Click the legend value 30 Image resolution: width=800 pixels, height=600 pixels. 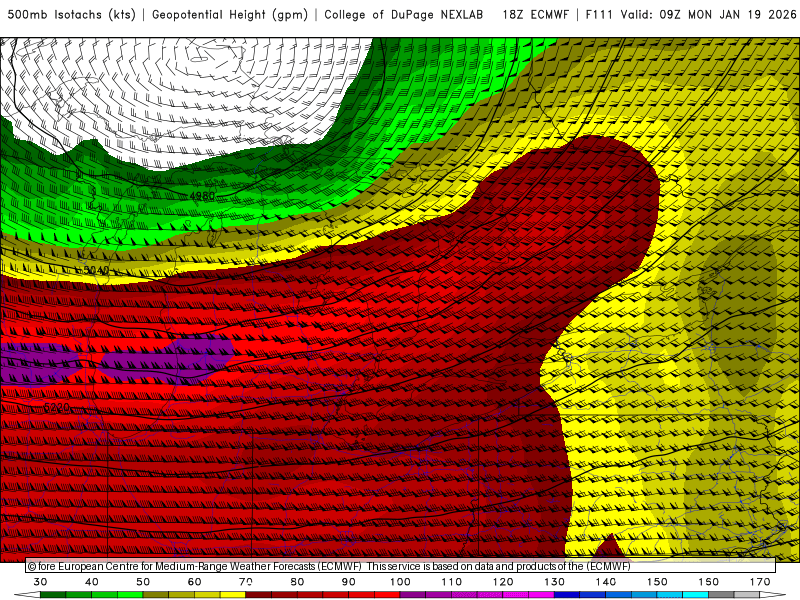[40, 582]
